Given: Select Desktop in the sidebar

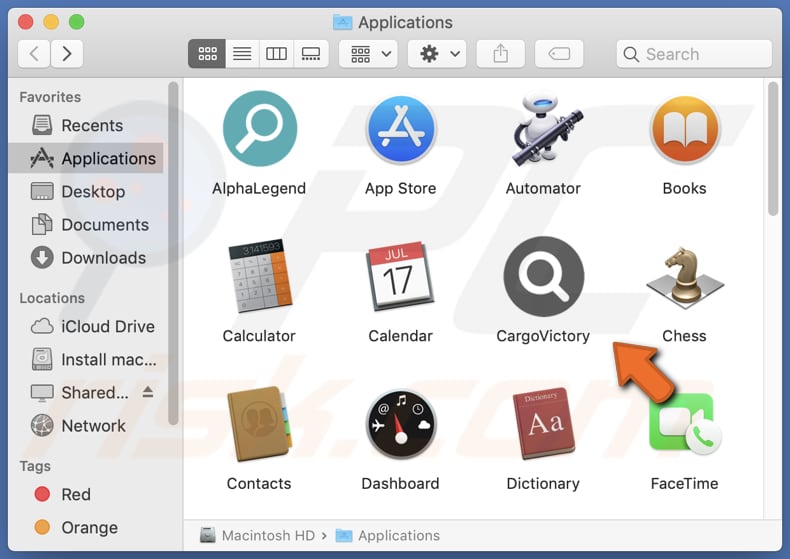Looking at the screenshot, I should (x=86, y=192).
